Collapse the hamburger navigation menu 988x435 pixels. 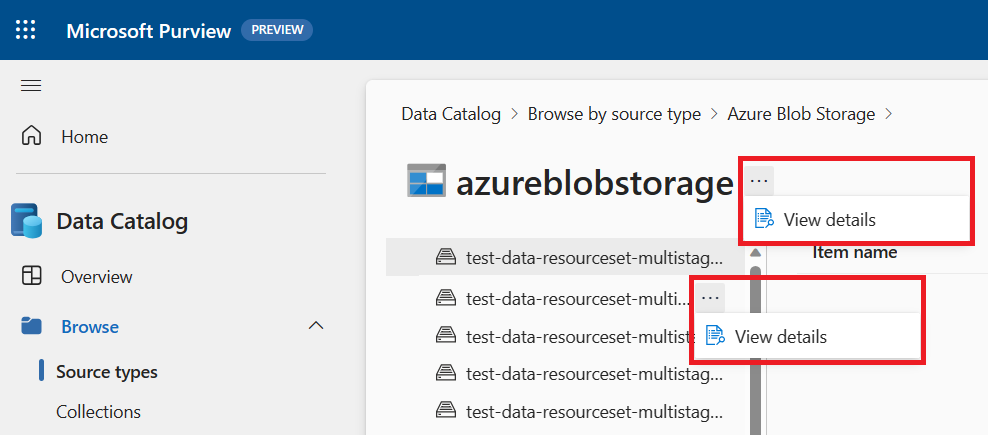(x=31, y=85)
